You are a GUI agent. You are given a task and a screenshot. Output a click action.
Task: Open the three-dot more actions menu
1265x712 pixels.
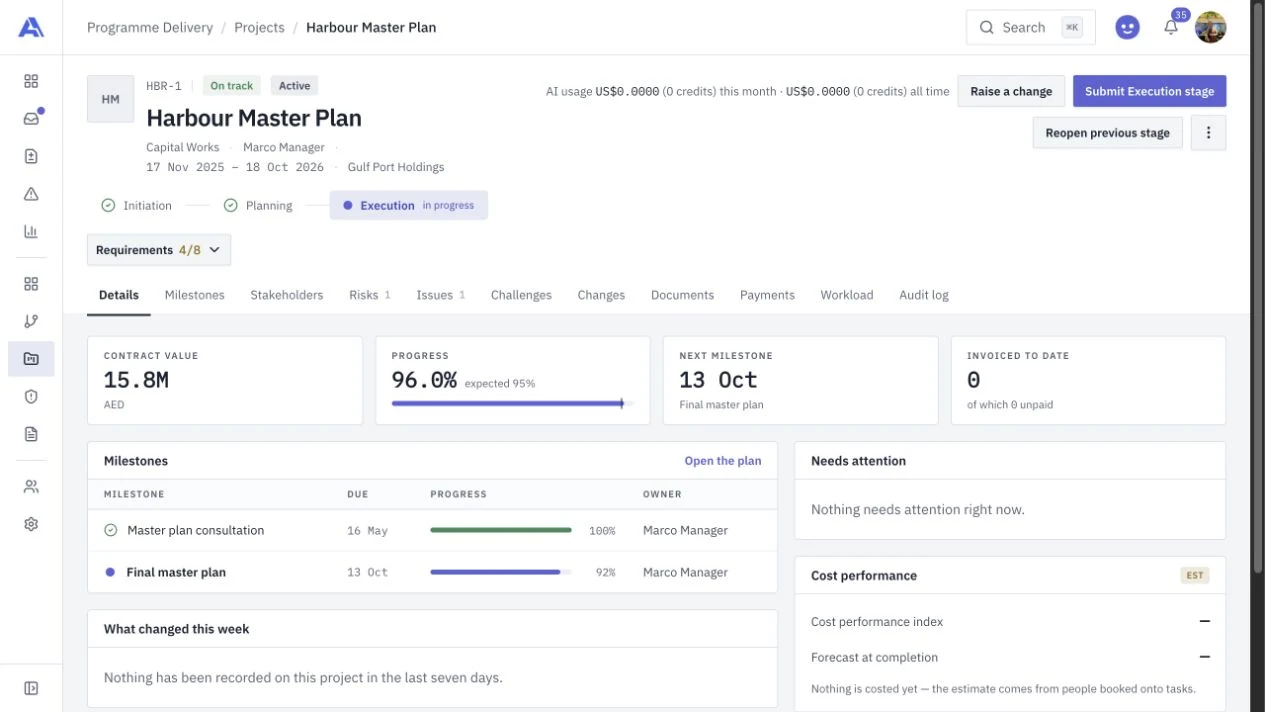click(x=1208, y=133)
